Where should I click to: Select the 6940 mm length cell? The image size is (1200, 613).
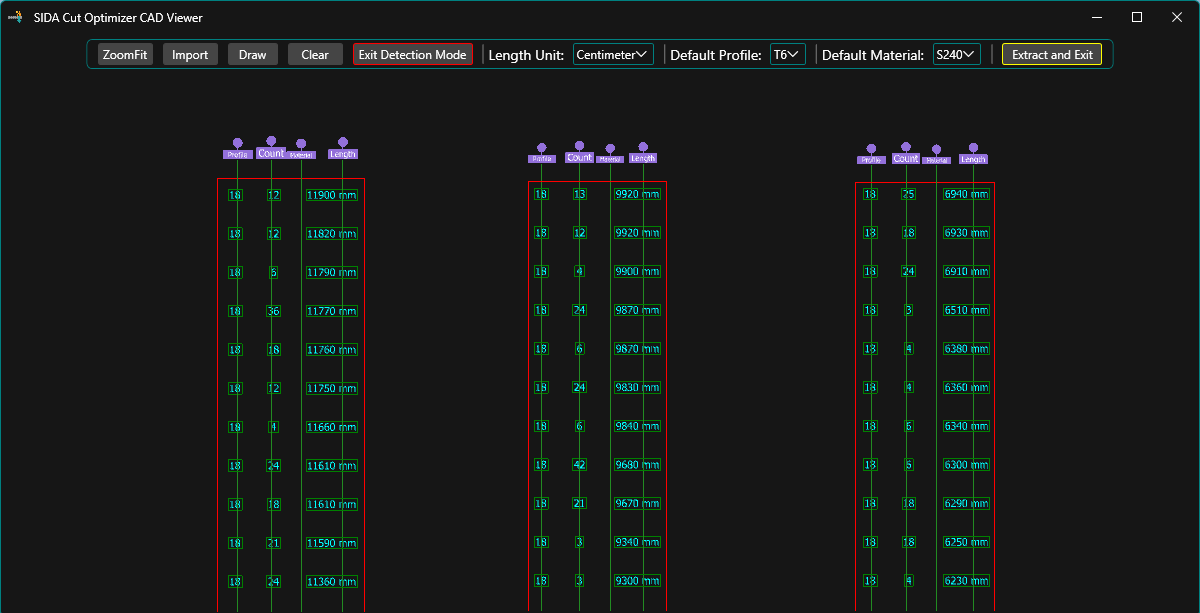(966, 194)
